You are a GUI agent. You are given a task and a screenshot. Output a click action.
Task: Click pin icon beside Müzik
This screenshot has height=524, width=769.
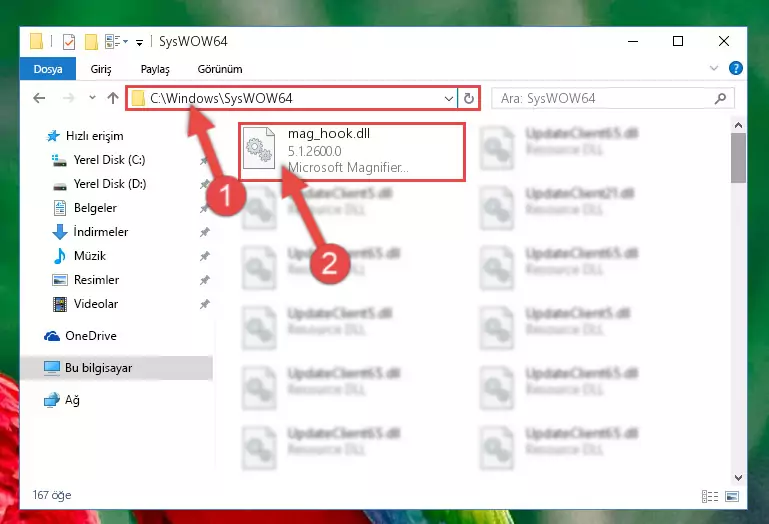205,256
